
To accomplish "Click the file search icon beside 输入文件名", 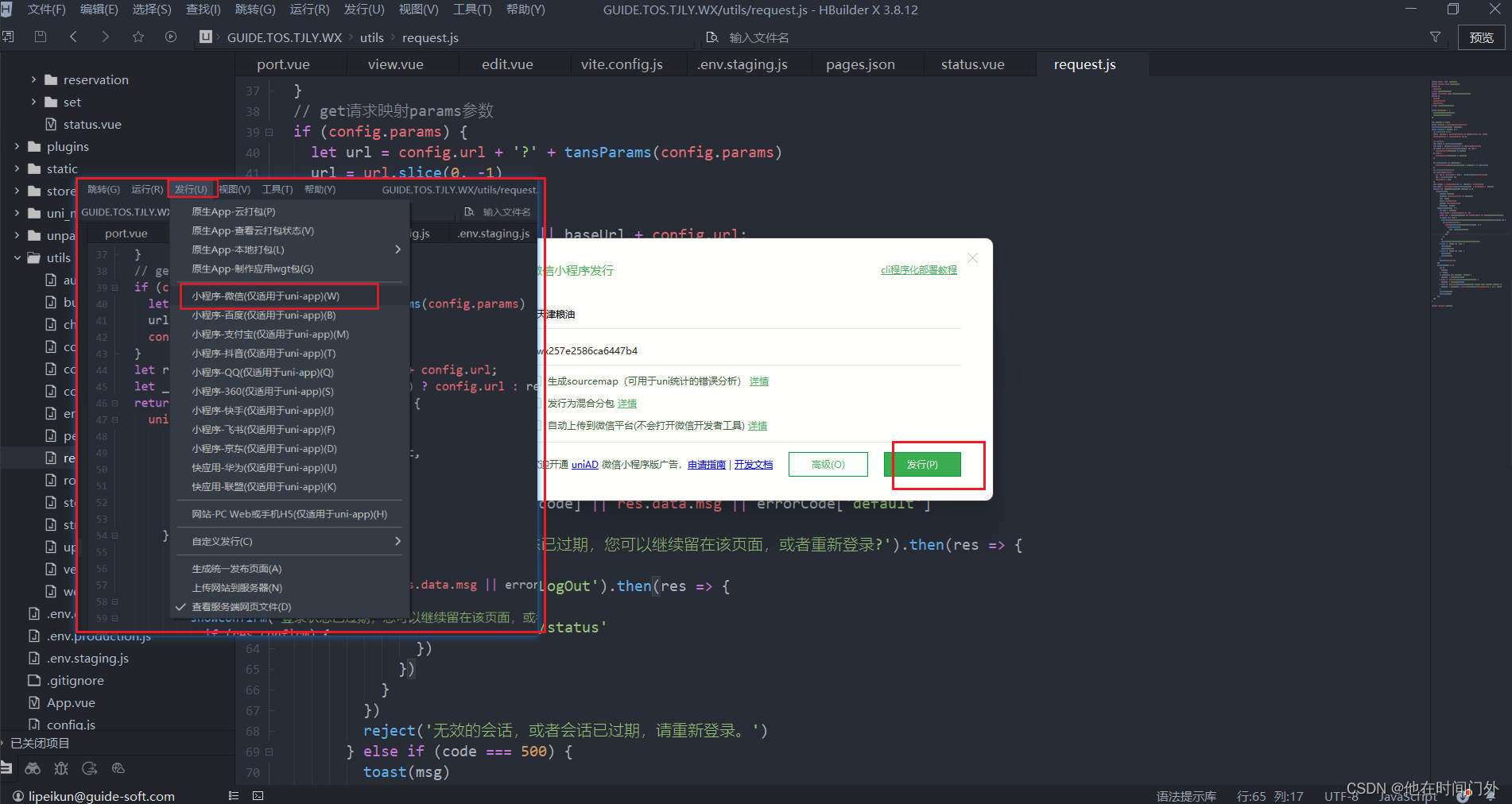I will point(712,37).
